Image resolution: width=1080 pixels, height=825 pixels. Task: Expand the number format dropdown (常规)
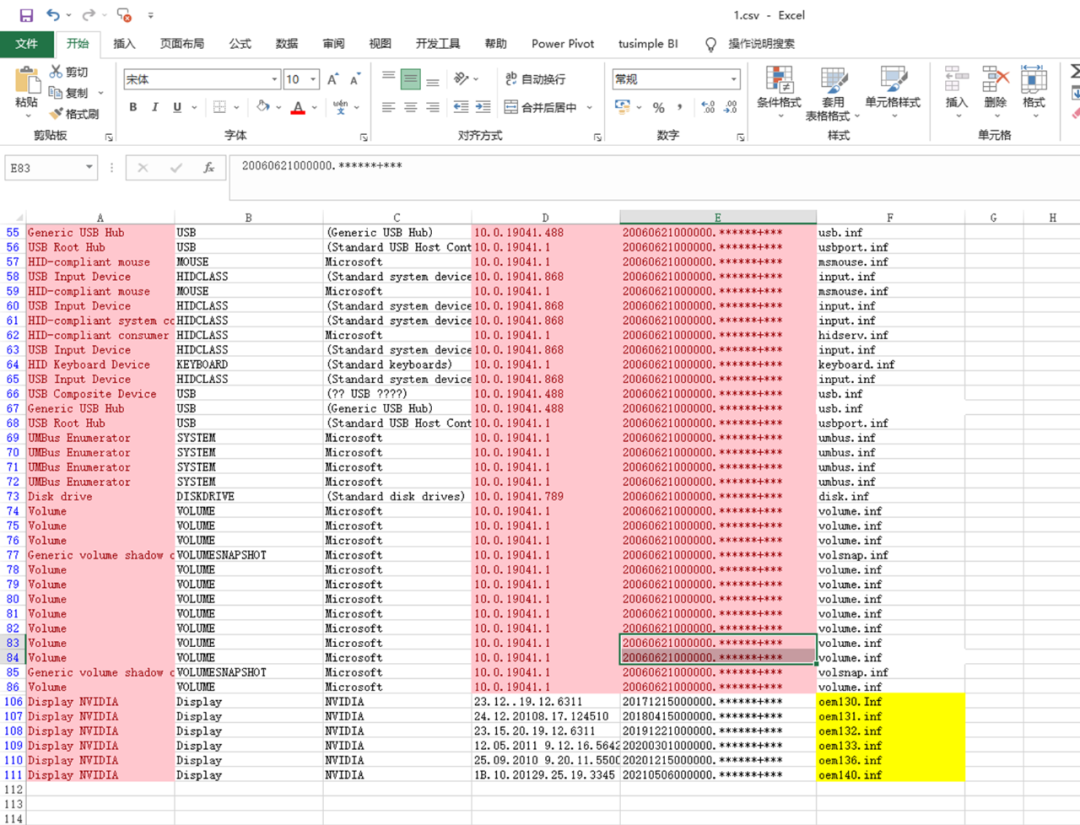(733, 79)
